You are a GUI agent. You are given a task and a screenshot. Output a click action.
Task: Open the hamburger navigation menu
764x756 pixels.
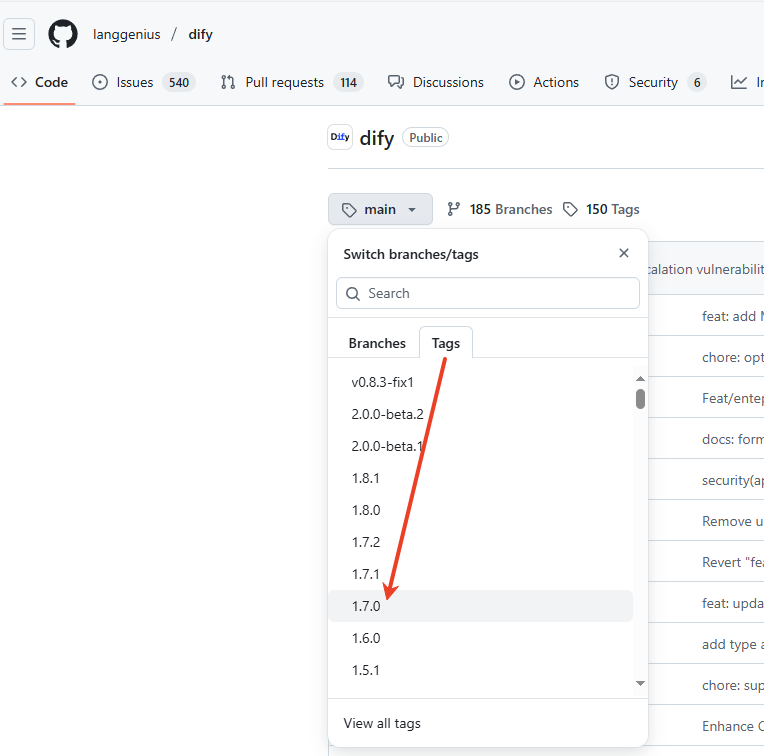pos(19,34)
